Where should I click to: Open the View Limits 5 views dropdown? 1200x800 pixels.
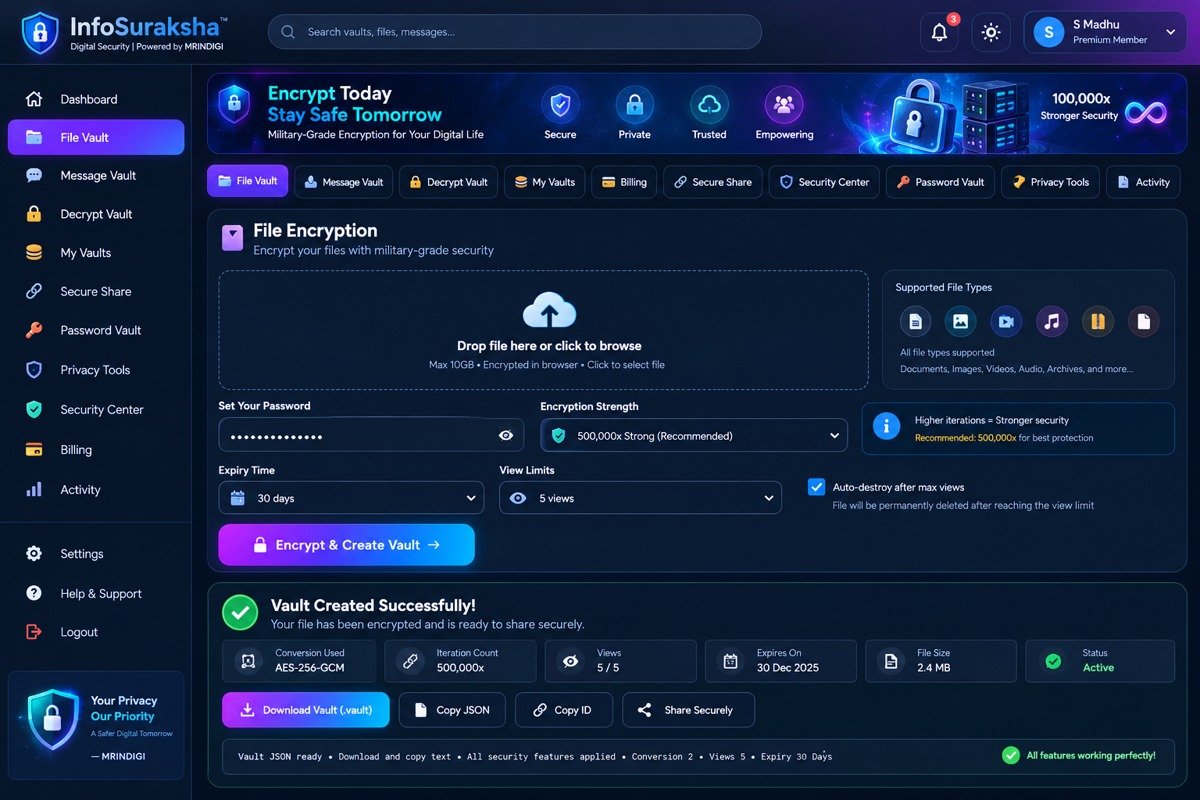[x=640, y=498]
